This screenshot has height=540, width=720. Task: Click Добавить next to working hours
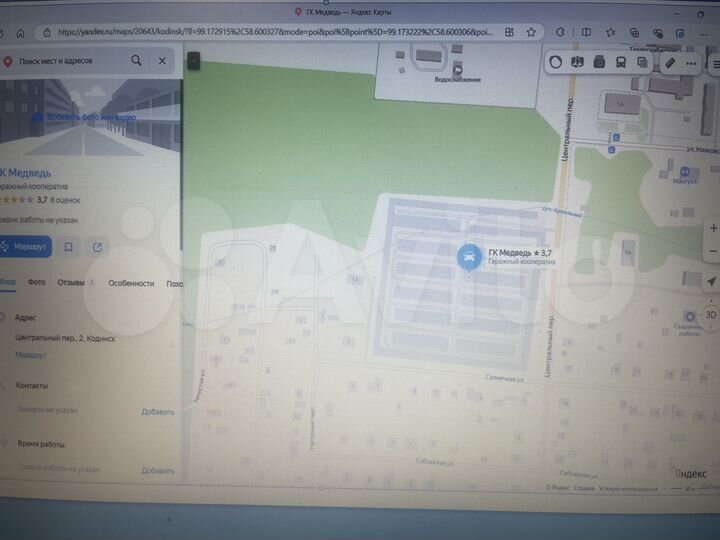(158, 470)
